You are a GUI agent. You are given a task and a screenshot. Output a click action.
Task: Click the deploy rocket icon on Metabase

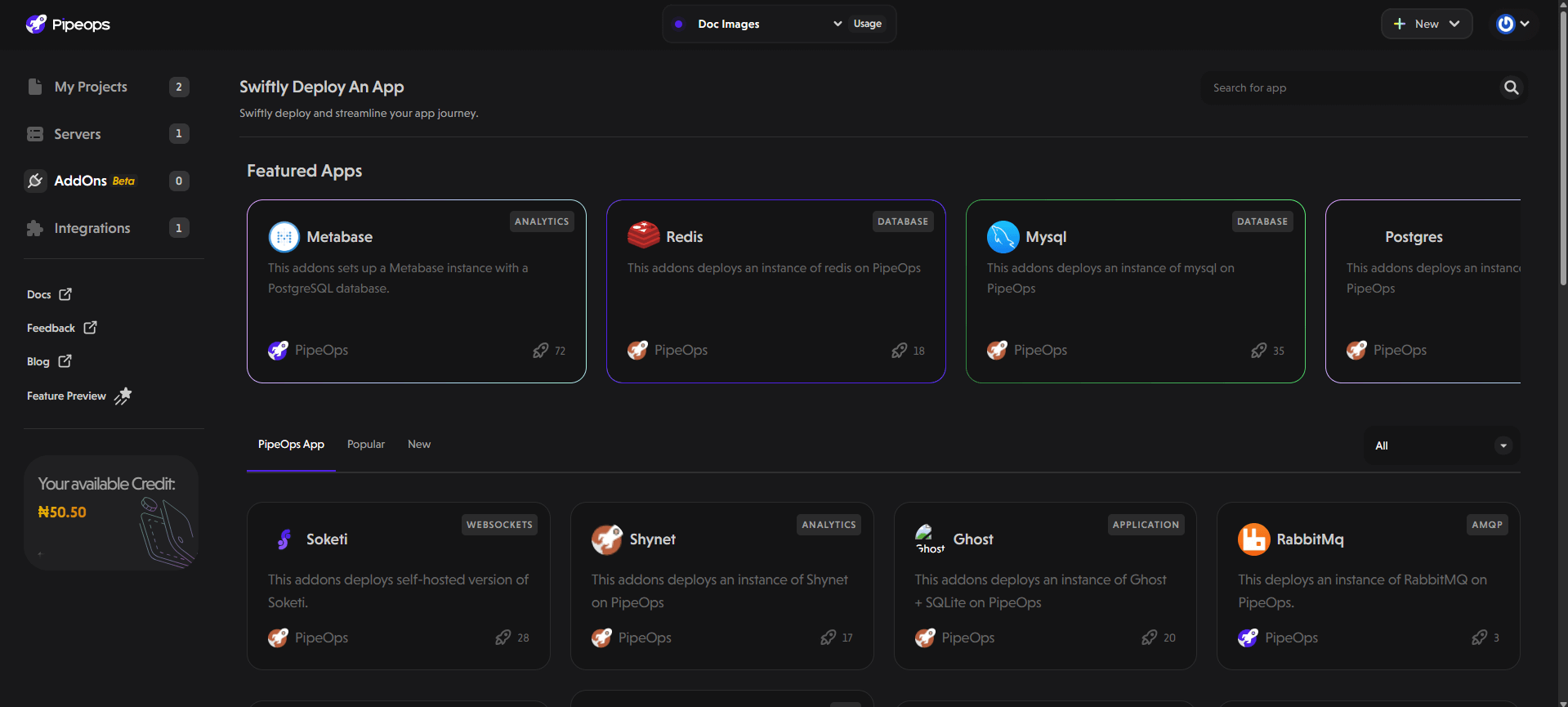pyautogui.click(x=540, y=351)
